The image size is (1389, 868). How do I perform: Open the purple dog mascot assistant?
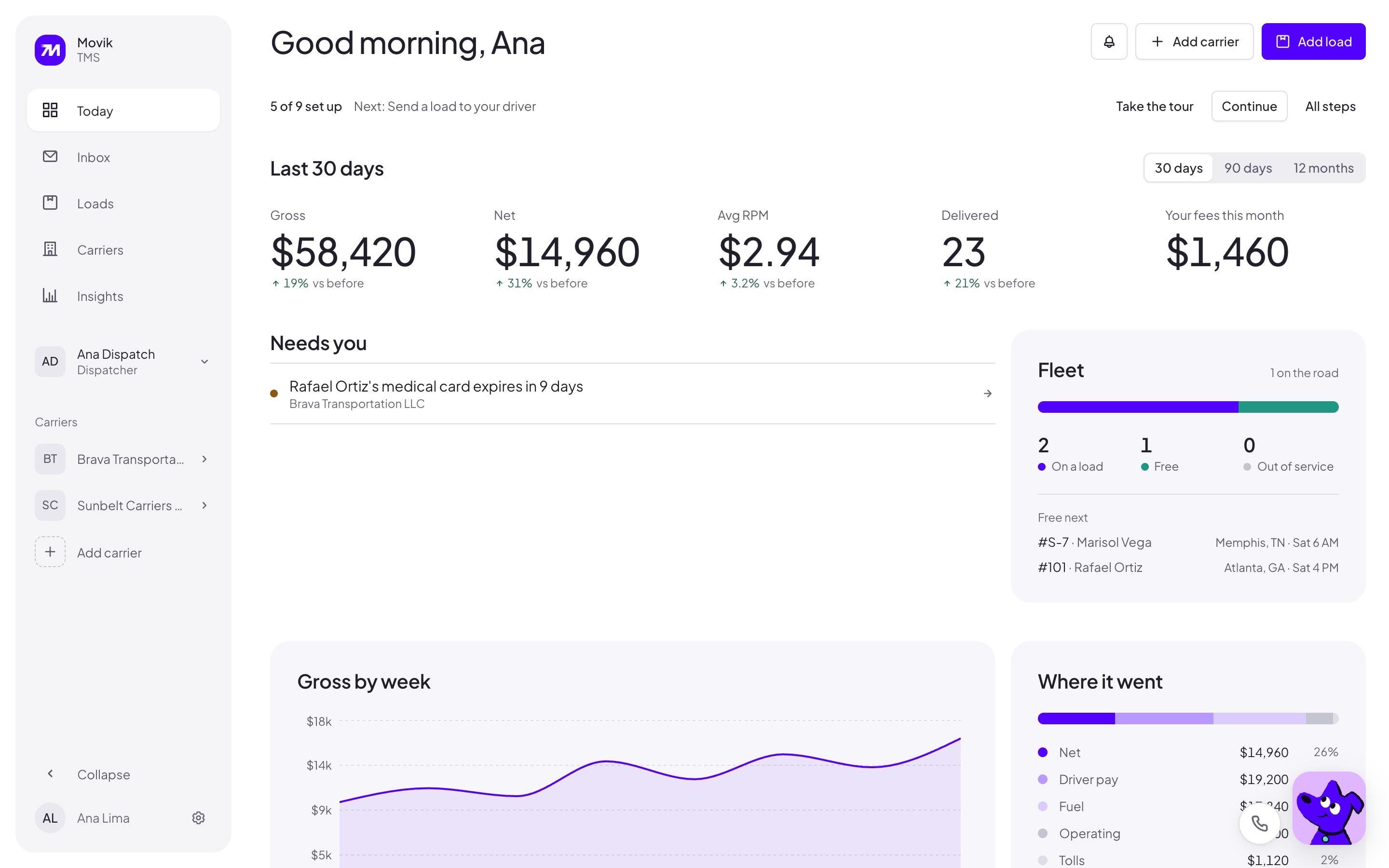coord(1329,808)
